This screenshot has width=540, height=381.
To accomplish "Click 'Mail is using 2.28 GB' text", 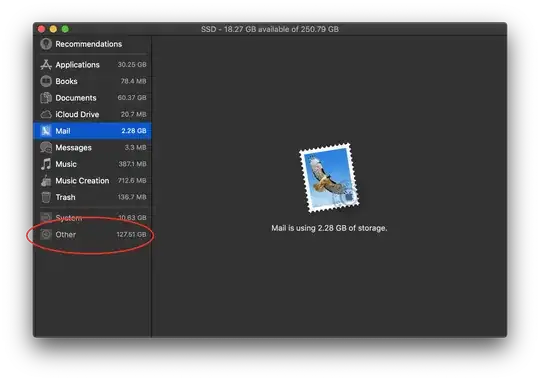I will pos(329,228).
